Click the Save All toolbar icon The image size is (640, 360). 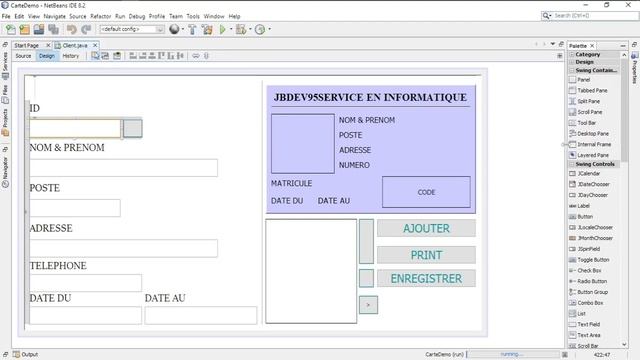coord(53,29)
